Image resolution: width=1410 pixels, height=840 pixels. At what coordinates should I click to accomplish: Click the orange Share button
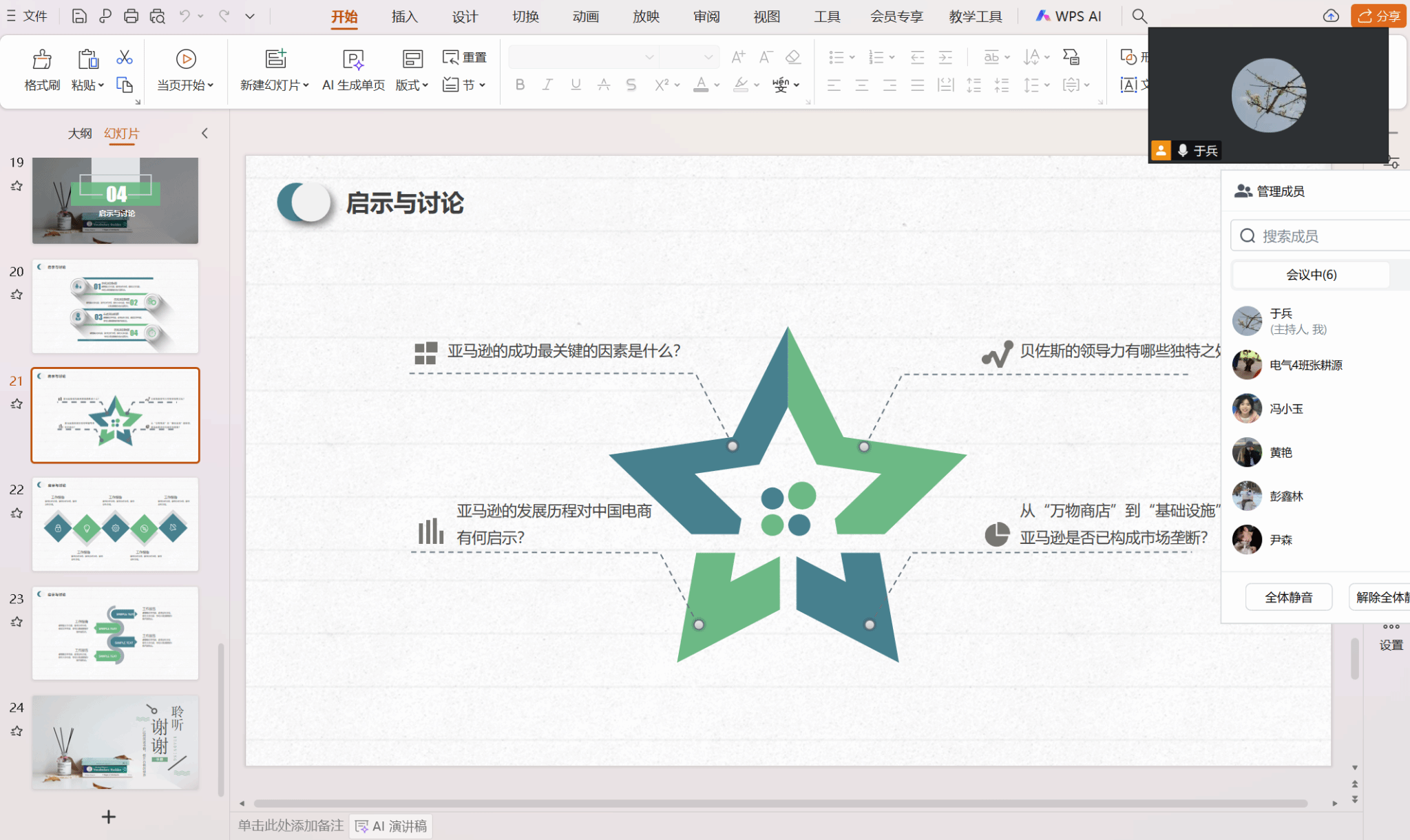tap(1378, 16)
